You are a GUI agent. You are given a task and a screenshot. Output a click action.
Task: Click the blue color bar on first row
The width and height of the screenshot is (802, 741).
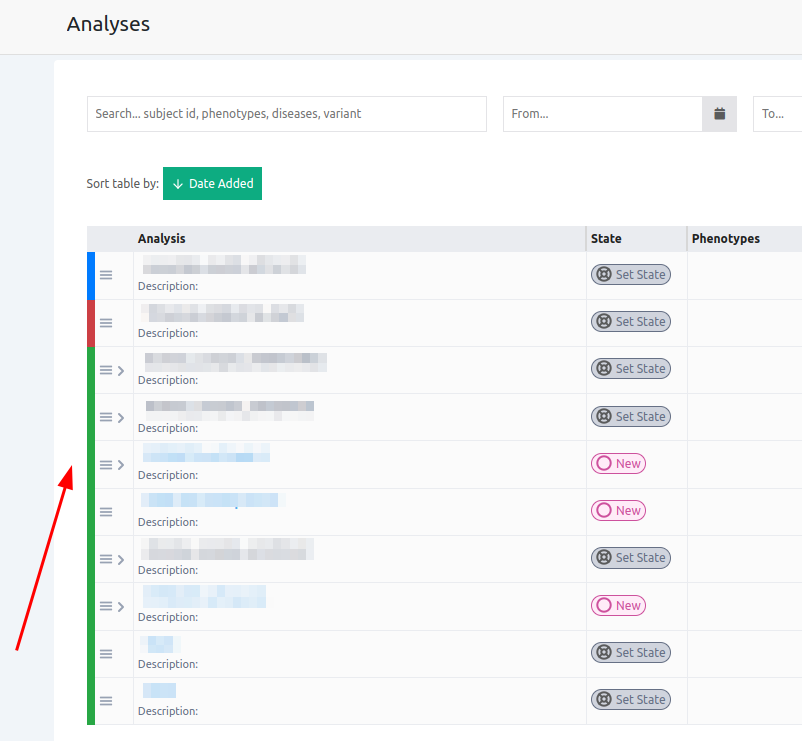pos(91,275)
